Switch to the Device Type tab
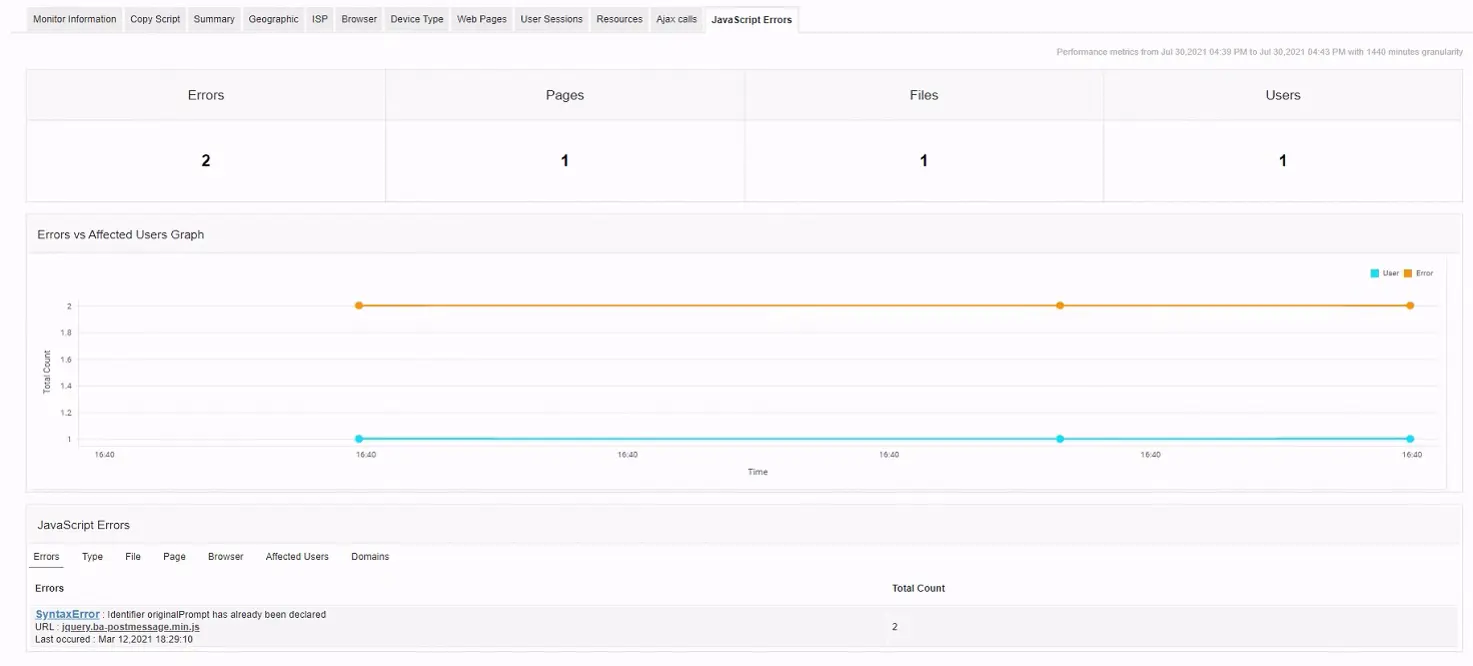The image size is (1473, 666). (416, 18)
